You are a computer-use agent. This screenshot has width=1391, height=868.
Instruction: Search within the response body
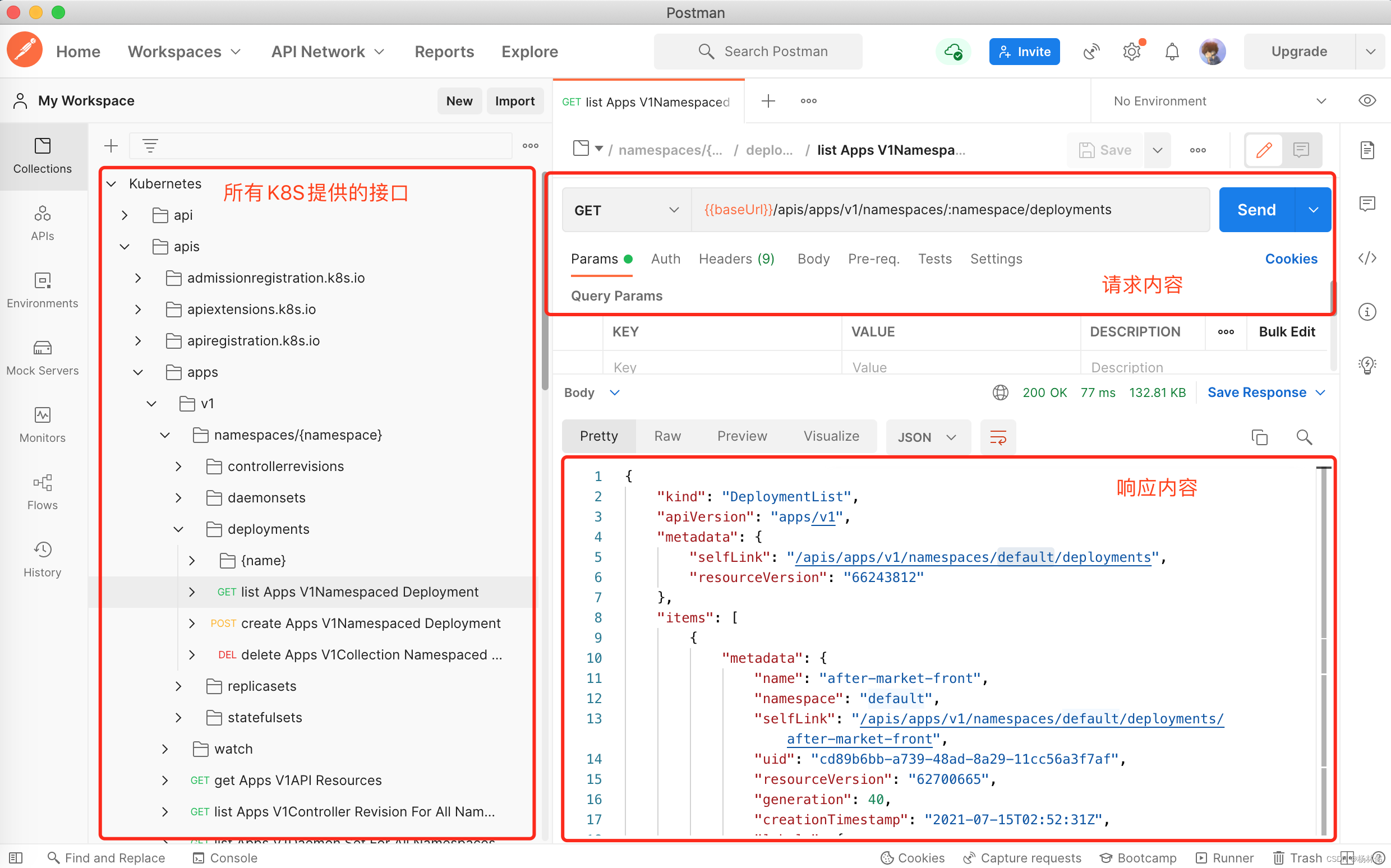(x=1304, y=437)
